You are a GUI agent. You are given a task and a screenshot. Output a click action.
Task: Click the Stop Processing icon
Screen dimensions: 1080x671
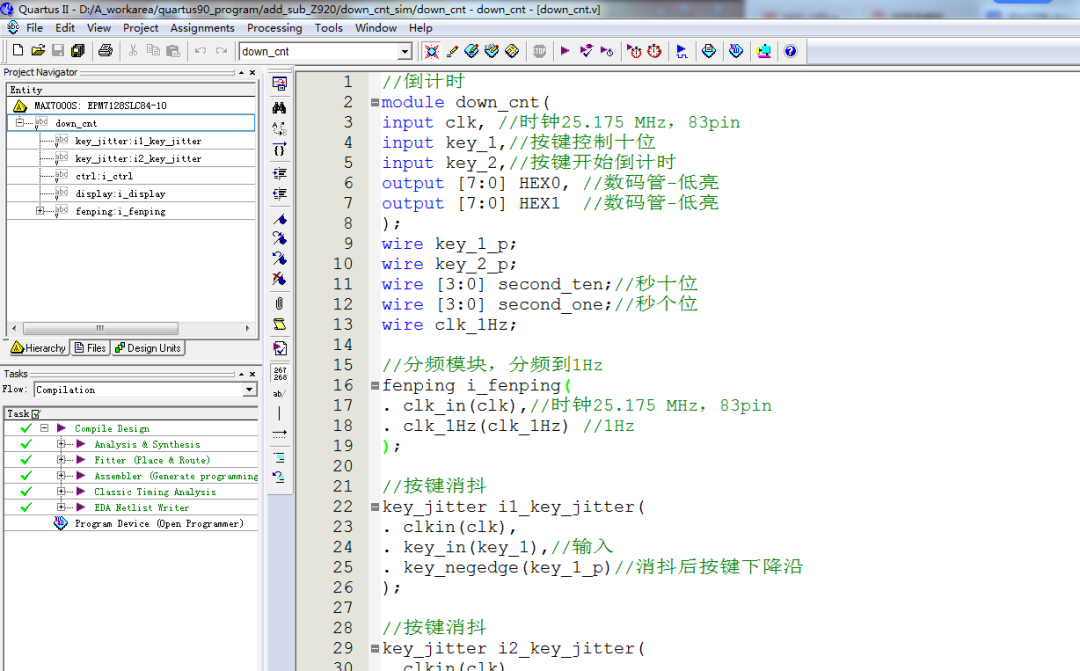click(x=539, y=51)
